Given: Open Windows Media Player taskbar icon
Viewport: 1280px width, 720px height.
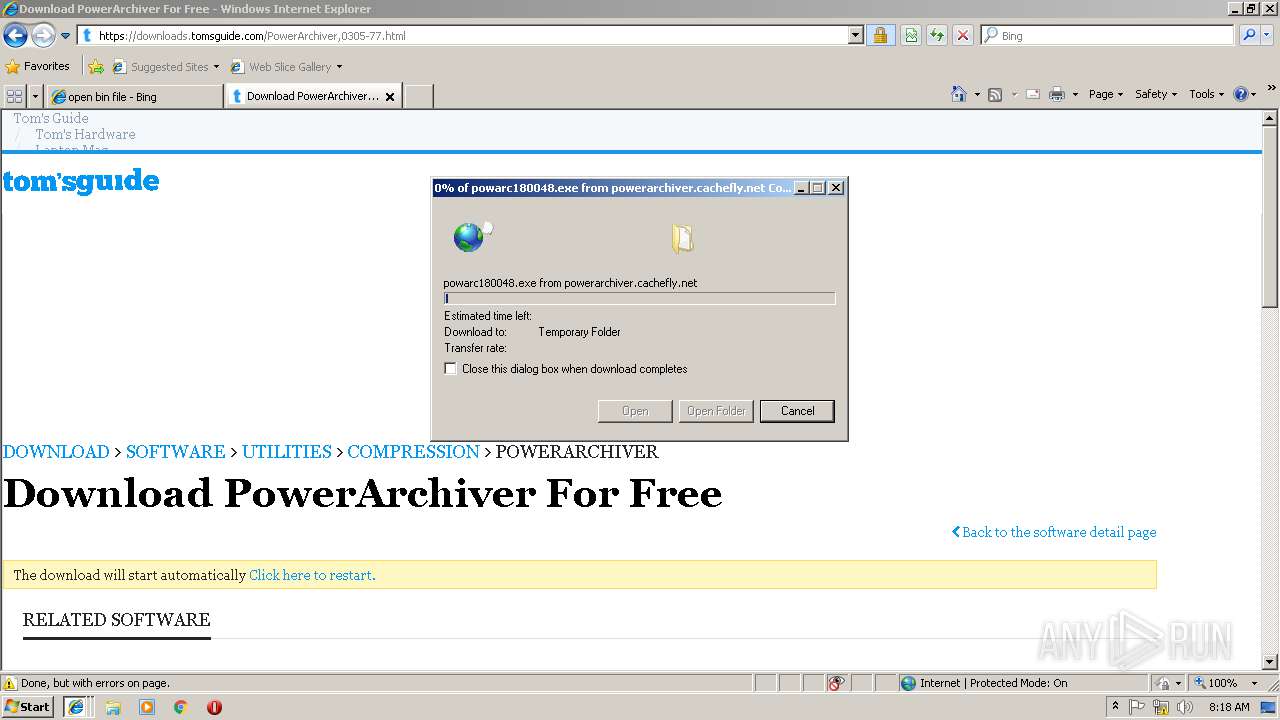Looking at the screenshot, I should [147, 707].
